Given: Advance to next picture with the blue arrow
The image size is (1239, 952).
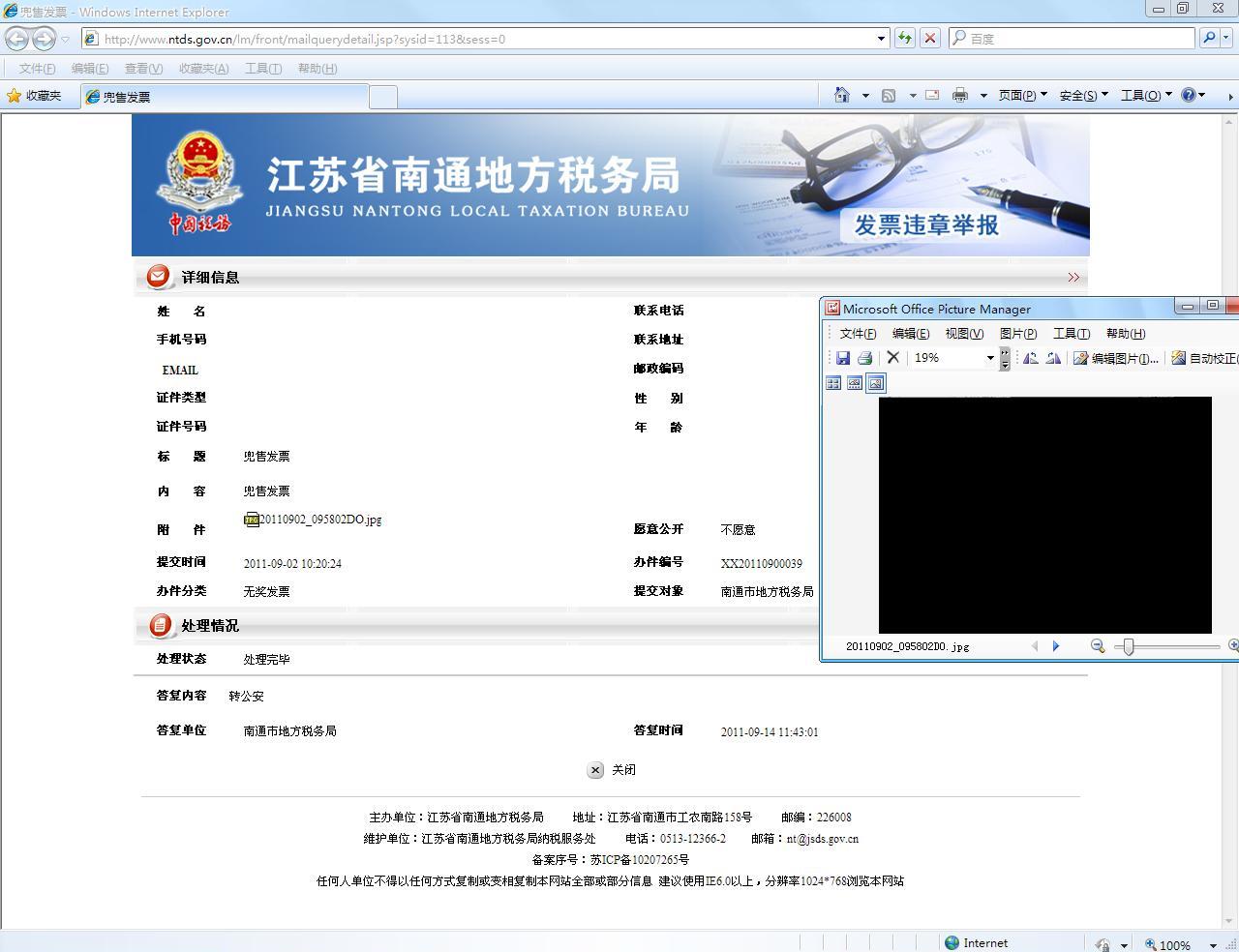Looking at the screenshot, I should click(1055, 646).
